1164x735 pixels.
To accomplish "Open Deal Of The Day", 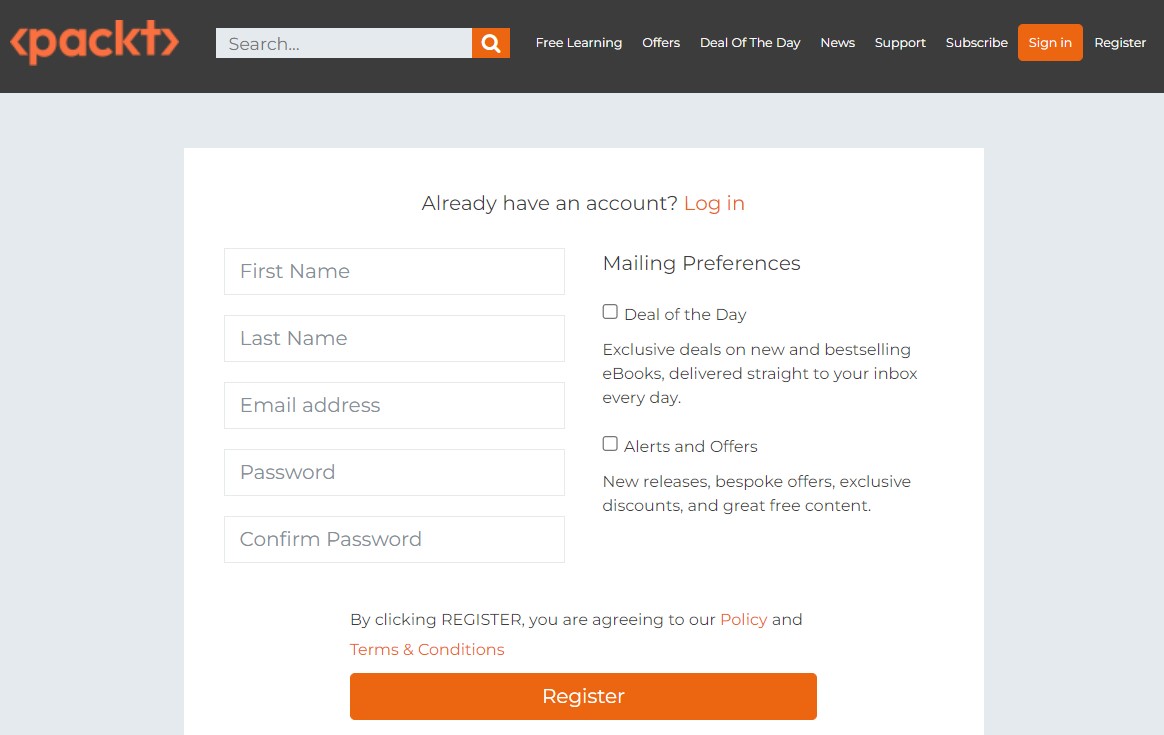I will pyautogui.click(x=750, y=42).
